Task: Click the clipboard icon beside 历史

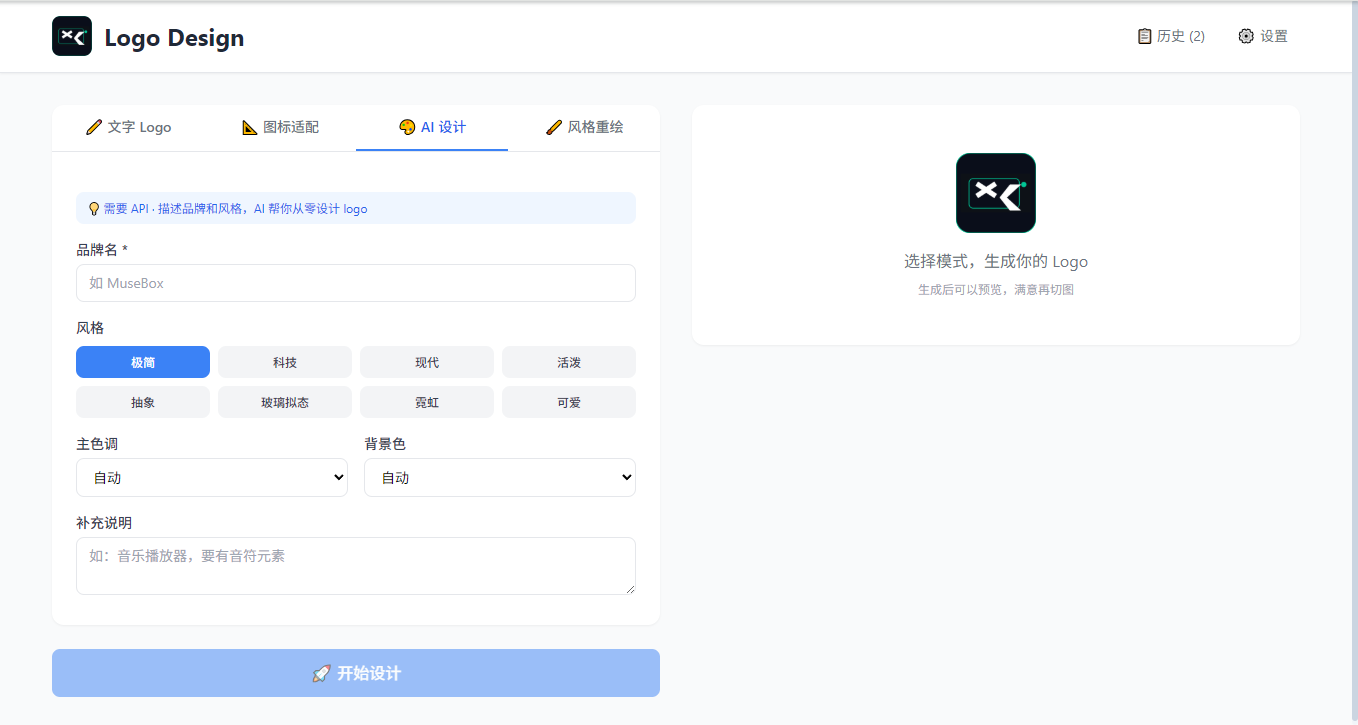Action: [1145, 36]
